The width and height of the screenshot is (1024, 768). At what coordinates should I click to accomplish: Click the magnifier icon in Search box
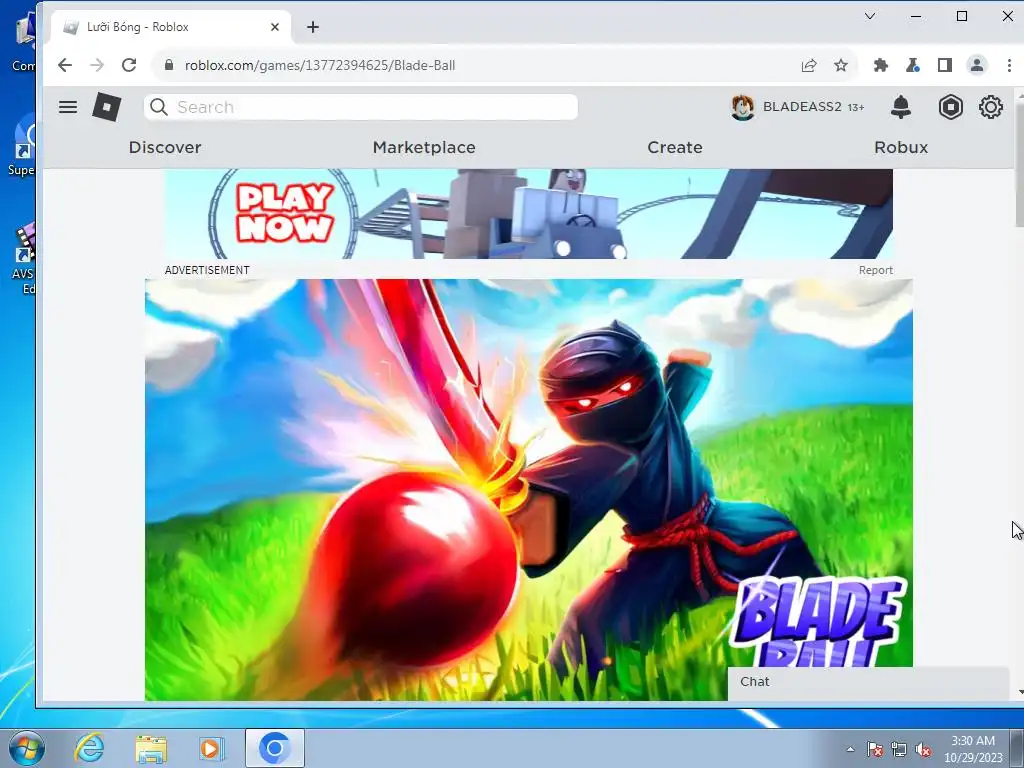[x=159, y=107]
